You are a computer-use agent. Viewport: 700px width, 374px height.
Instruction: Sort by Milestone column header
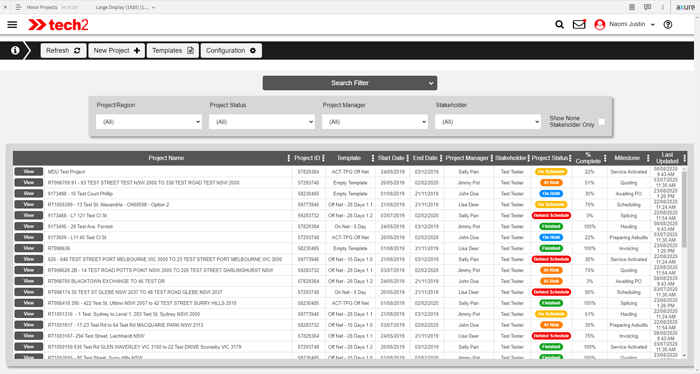point(627,158)
